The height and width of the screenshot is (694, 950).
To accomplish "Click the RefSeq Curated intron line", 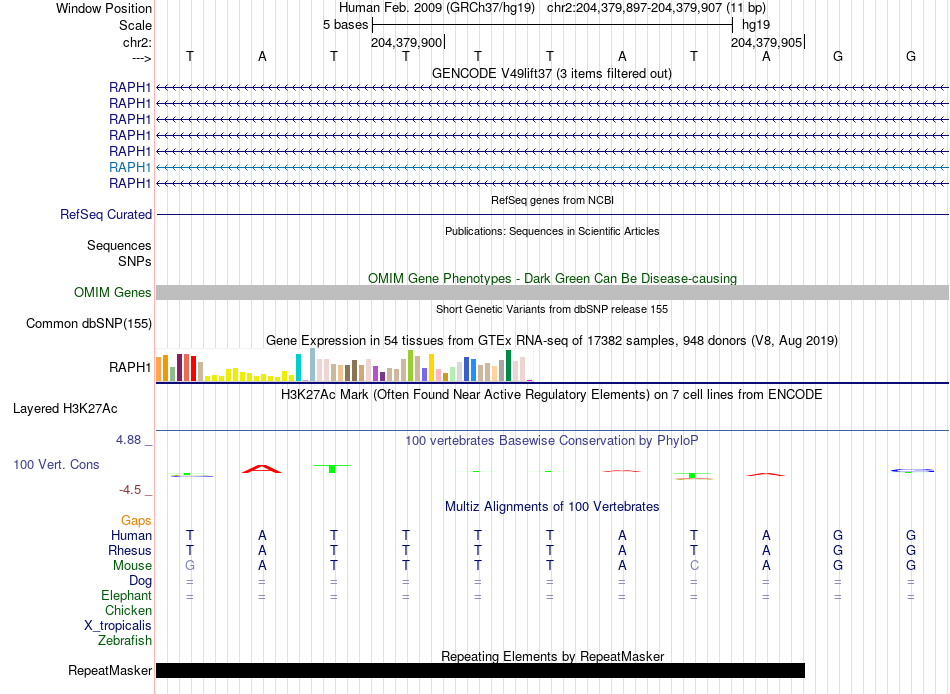I will 552,215.
